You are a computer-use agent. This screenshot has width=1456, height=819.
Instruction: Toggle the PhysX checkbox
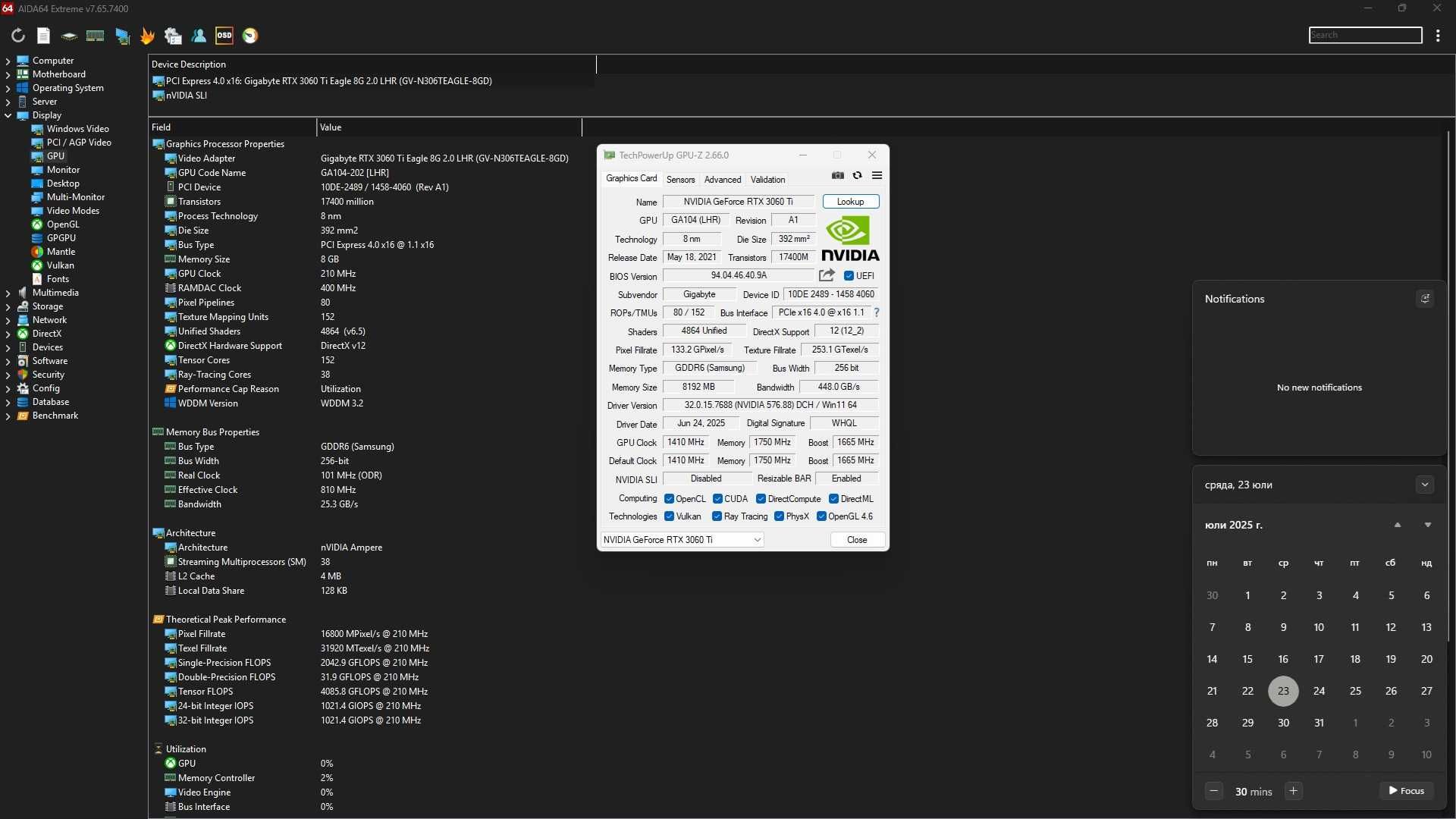[779, 516]
